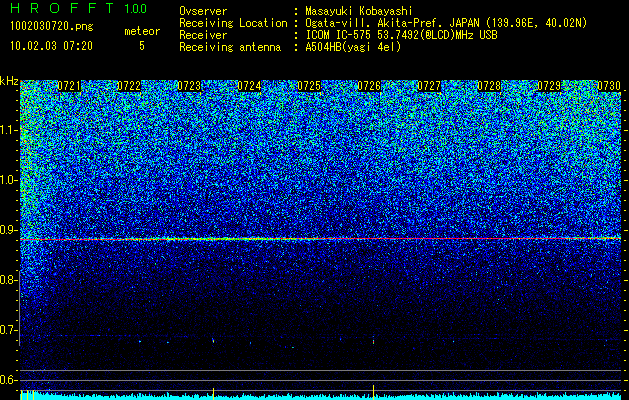Click the Receiver label
Screen dimensions: 629x400
point(203,35)
